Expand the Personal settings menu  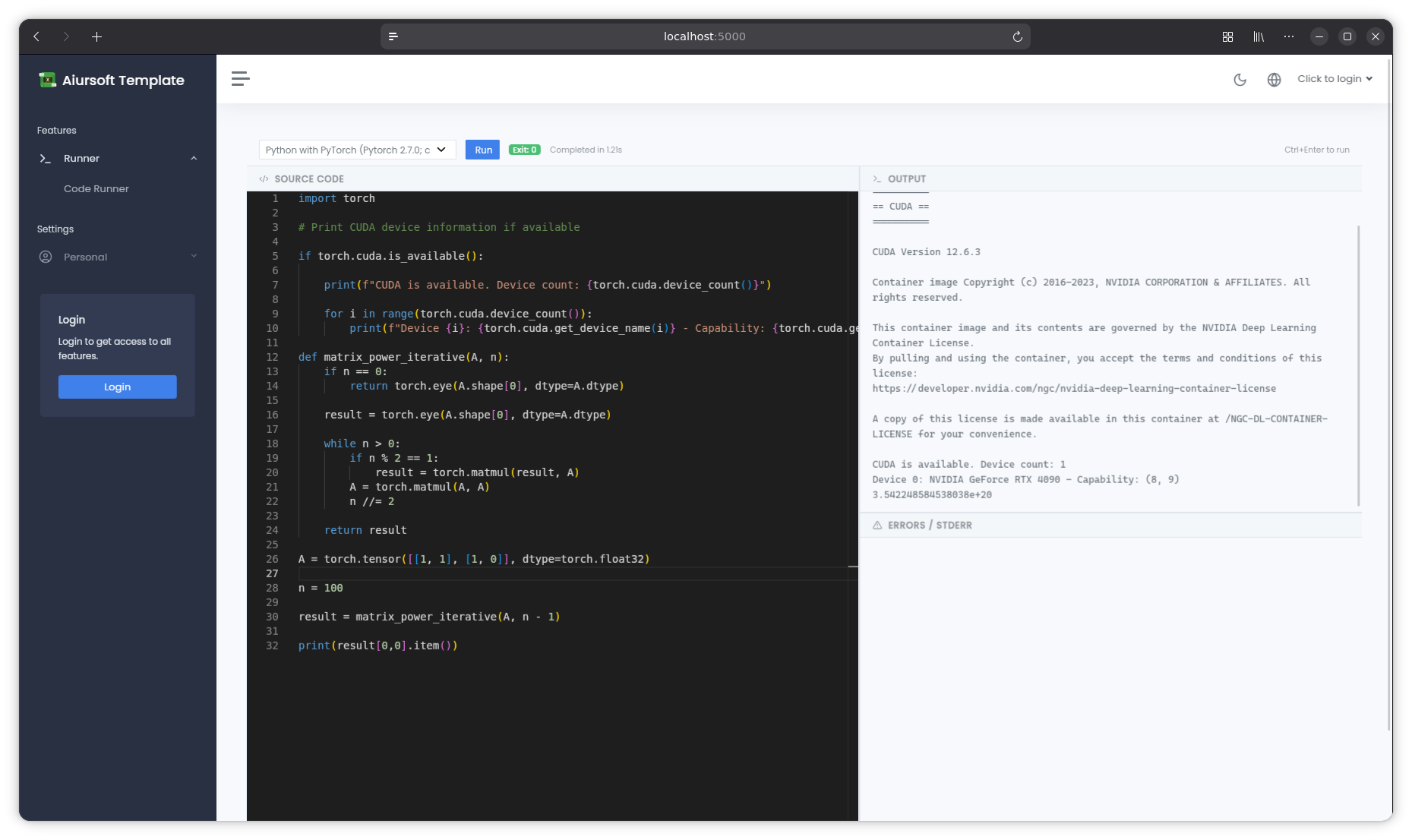[x=118, y=257]
